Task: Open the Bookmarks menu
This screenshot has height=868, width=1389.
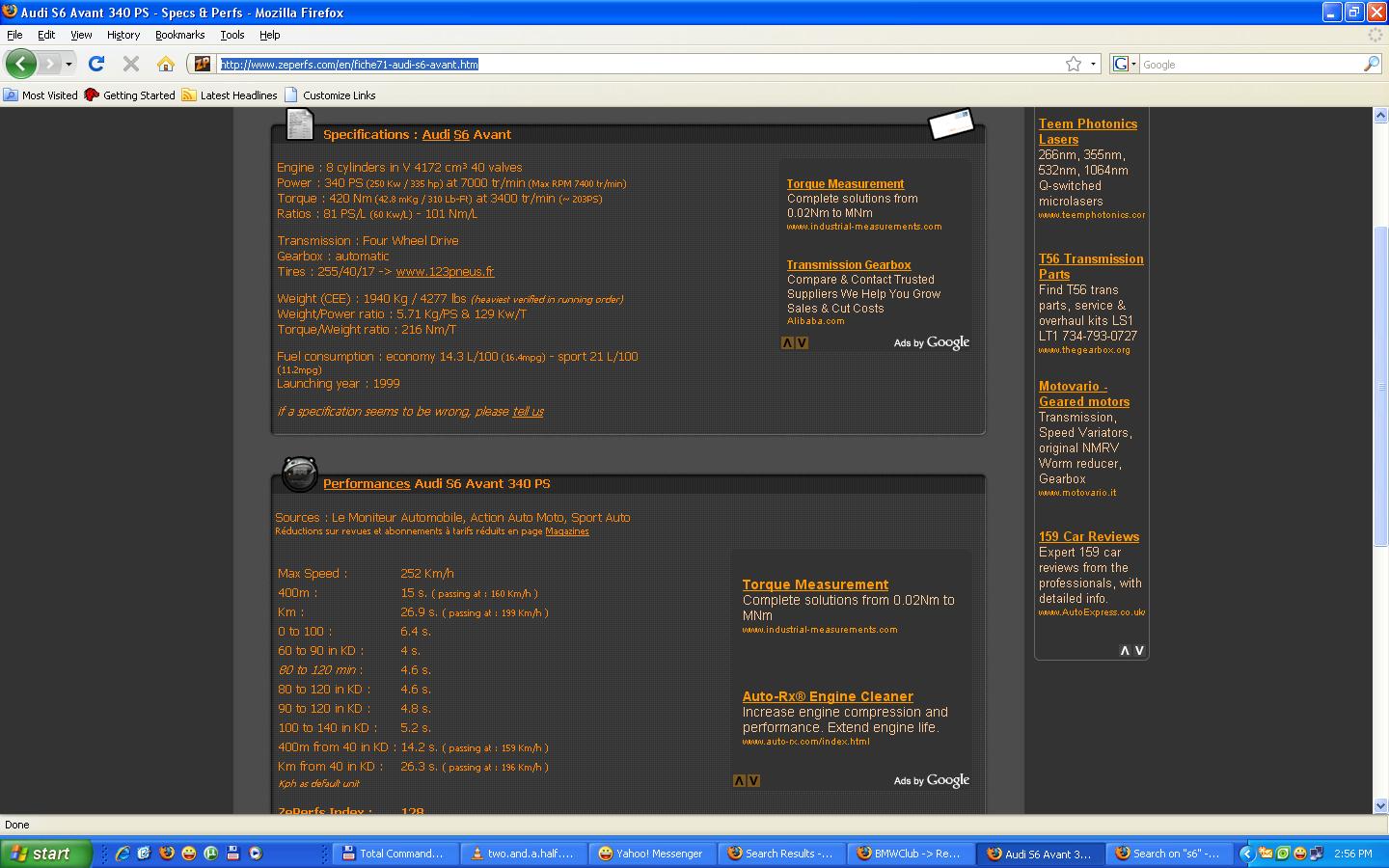Action: (179, 35)
